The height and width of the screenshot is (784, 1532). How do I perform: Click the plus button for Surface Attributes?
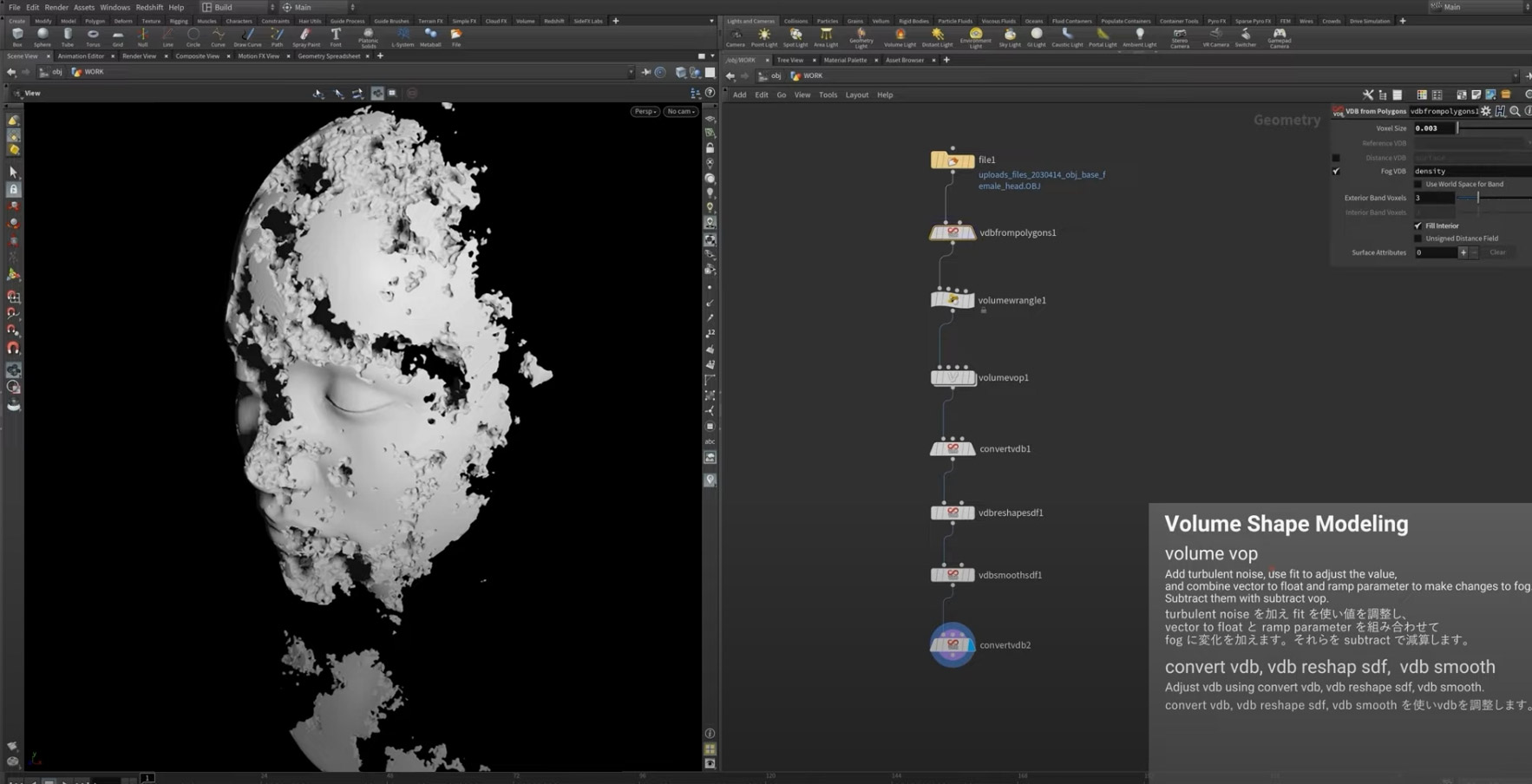coord(1463,252)
